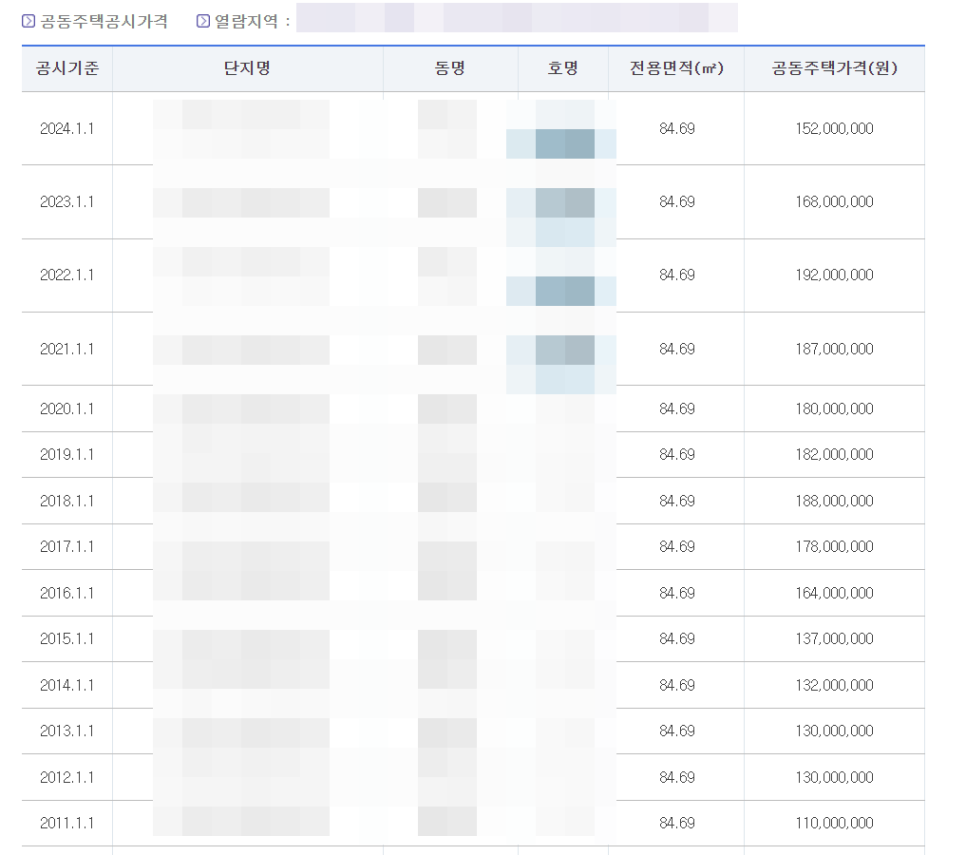Select the highlighted 호명 cell in 2022.1.1 row

pyautogui.click(x=563, y=289)
